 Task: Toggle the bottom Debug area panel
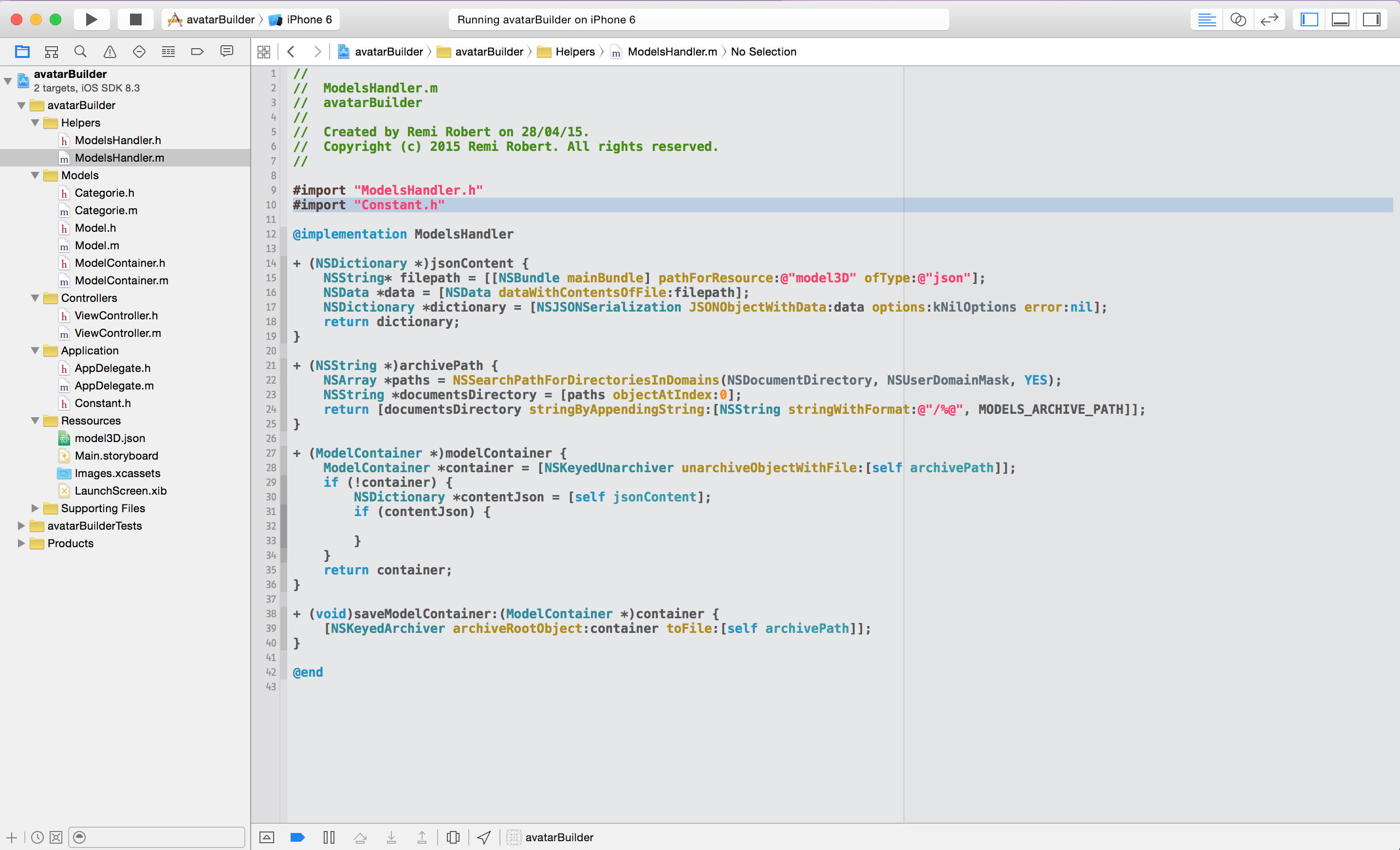(1340, 20)
